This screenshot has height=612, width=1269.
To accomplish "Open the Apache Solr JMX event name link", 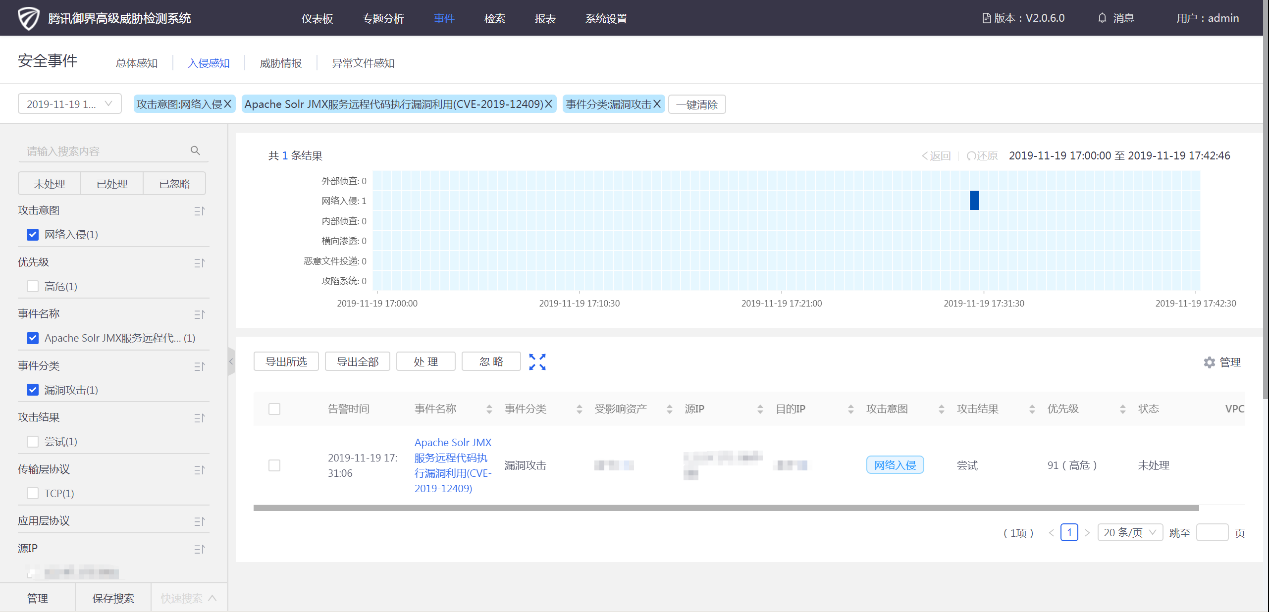I will 453,465.
